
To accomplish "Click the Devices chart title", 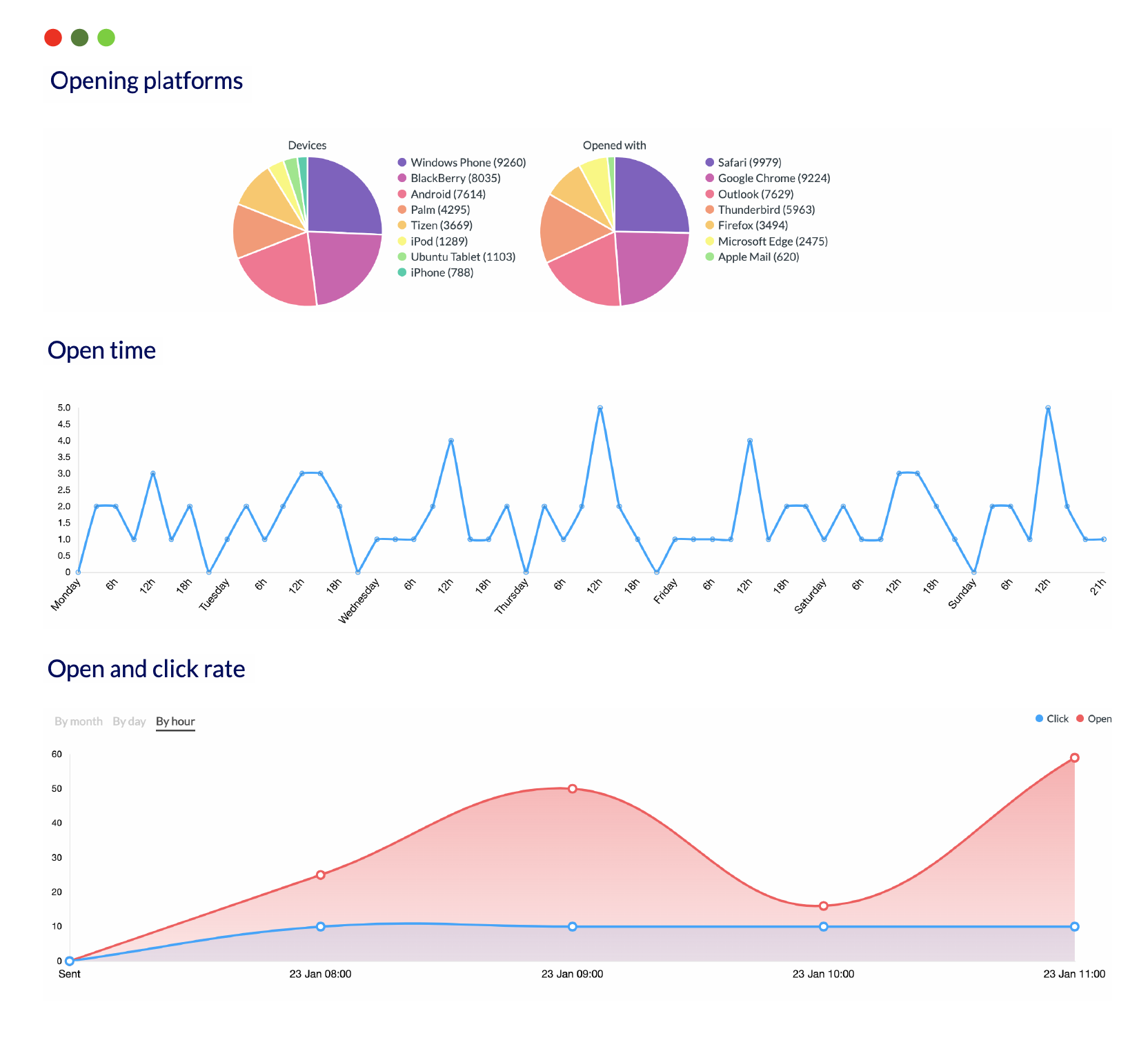I will [x=307, y=146].
